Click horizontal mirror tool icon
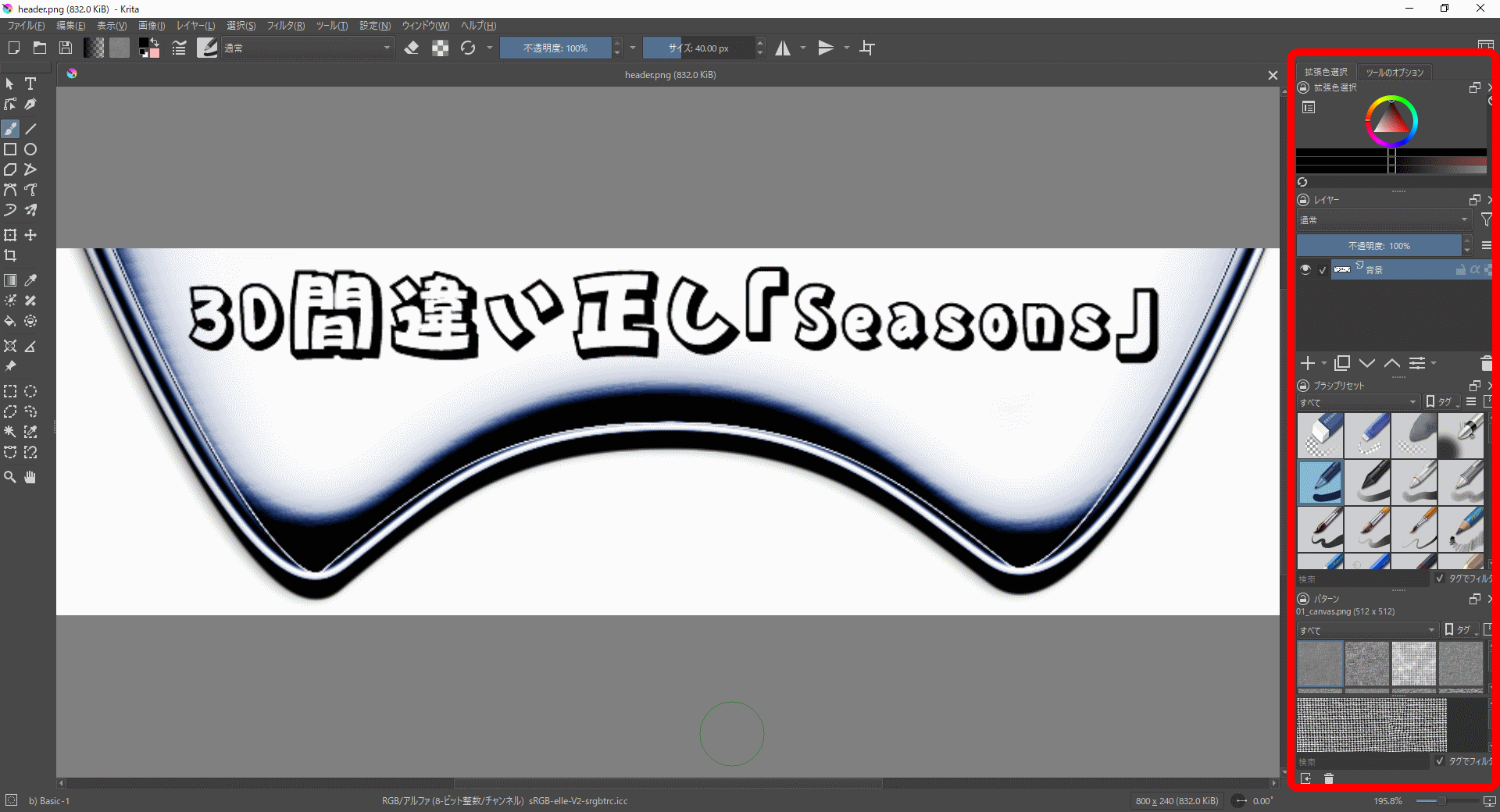Screen dimensions: 1500x812 783,48
